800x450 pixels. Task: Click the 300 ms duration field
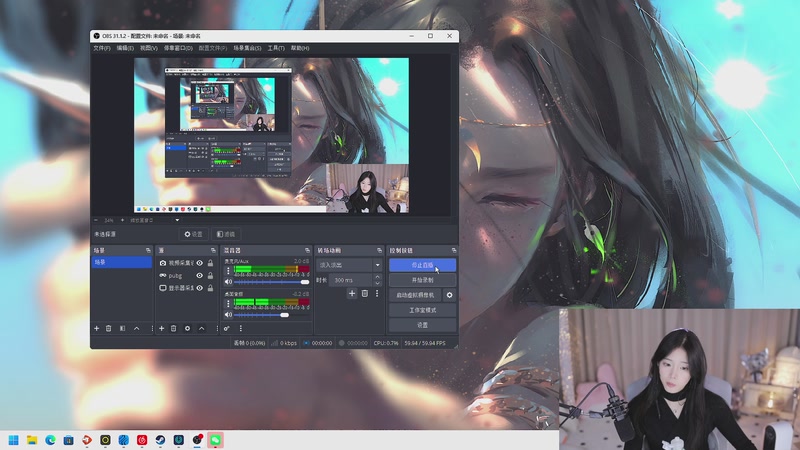pos(352,280)
